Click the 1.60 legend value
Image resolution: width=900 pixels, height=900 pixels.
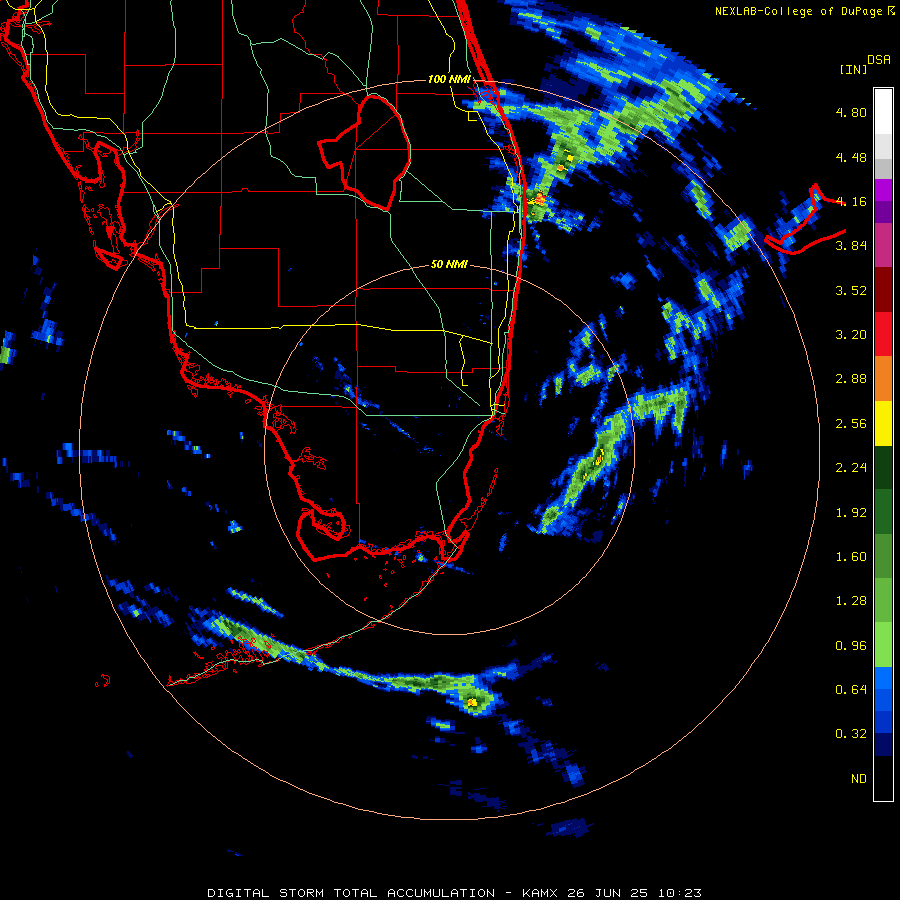(851, 557)
